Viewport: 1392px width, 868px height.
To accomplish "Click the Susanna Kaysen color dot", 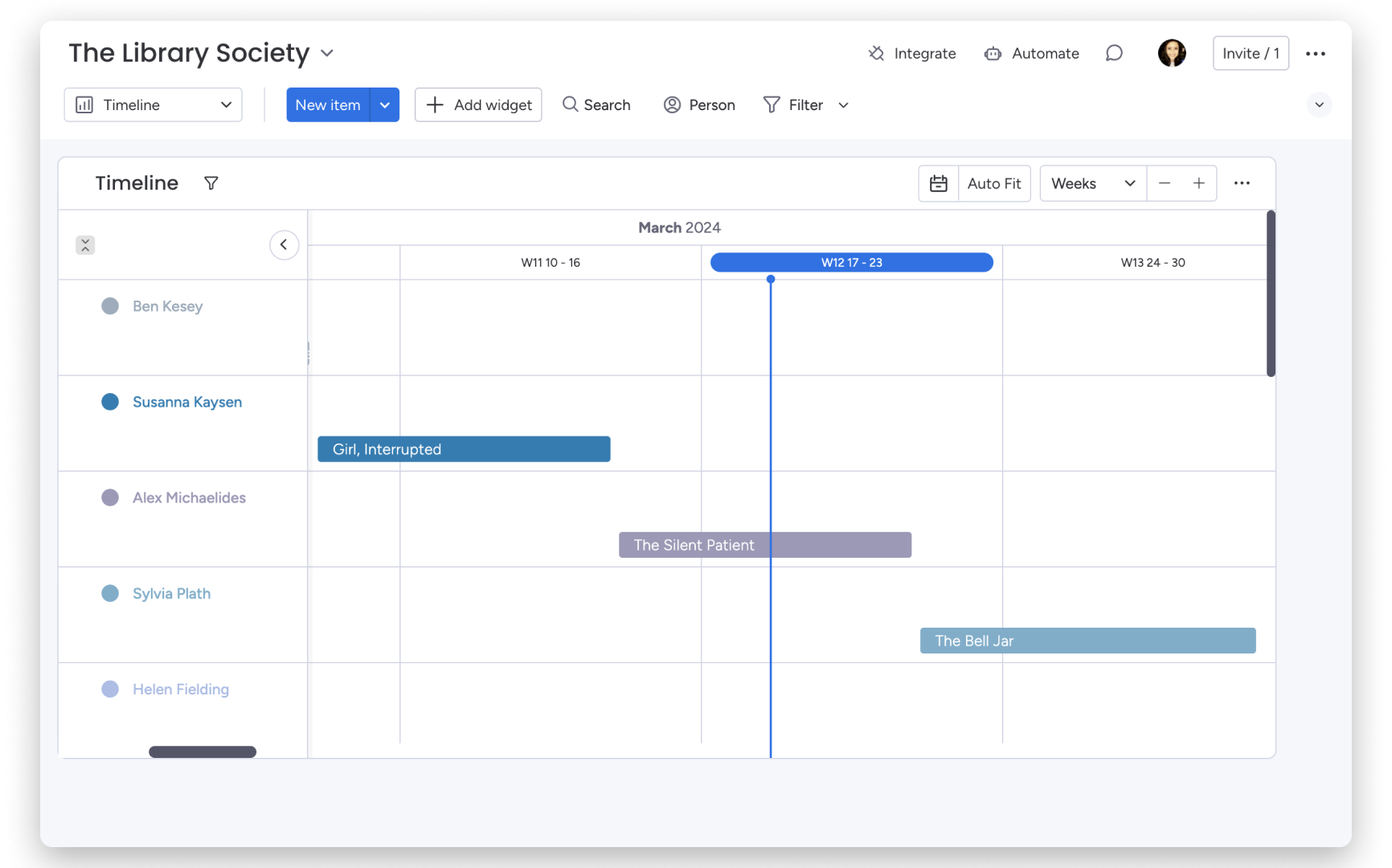I will pos(110,402).
